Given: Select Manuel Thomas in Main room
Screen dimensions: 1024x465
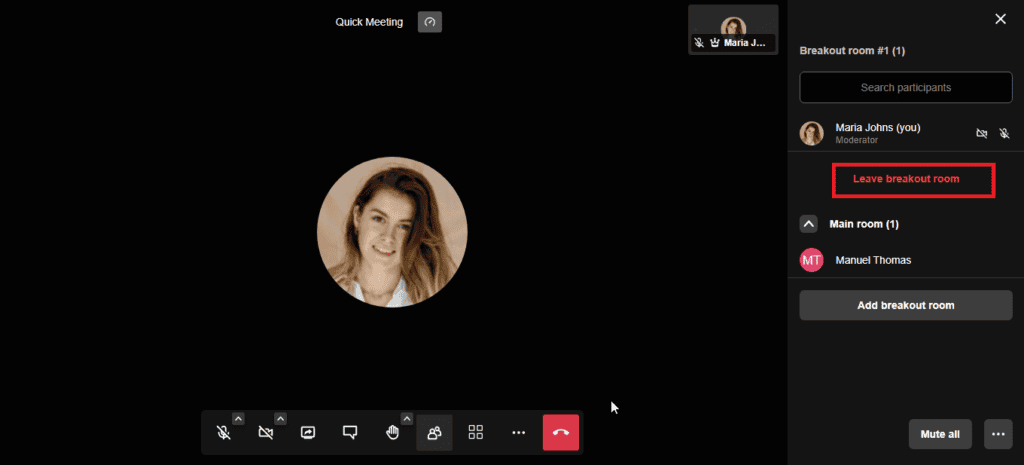Looking at the screenshot, I should (906, 260).
